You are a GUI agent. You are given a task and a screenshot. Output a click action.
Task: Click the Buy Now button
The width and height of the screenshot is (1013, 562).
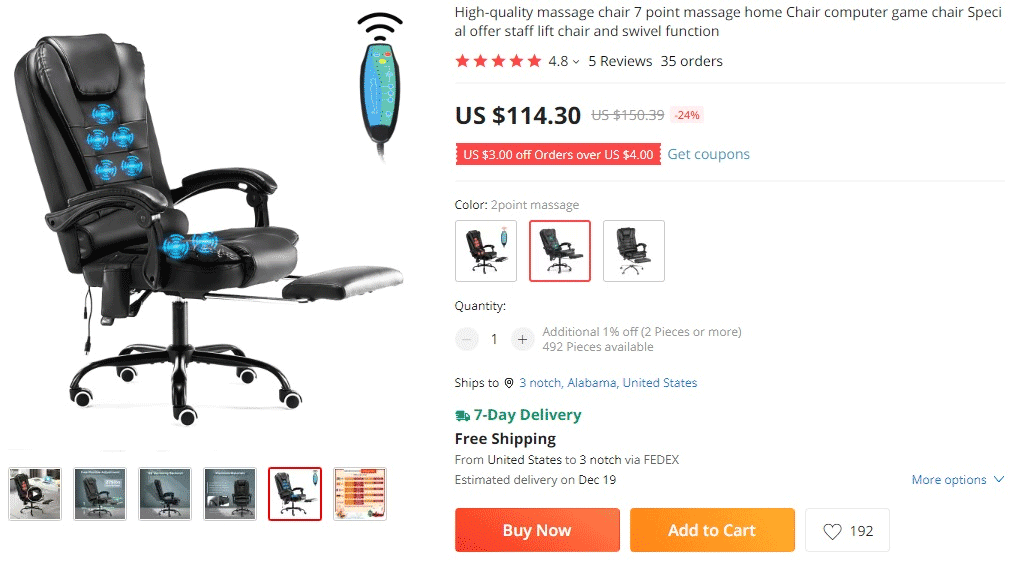point(537,530)
